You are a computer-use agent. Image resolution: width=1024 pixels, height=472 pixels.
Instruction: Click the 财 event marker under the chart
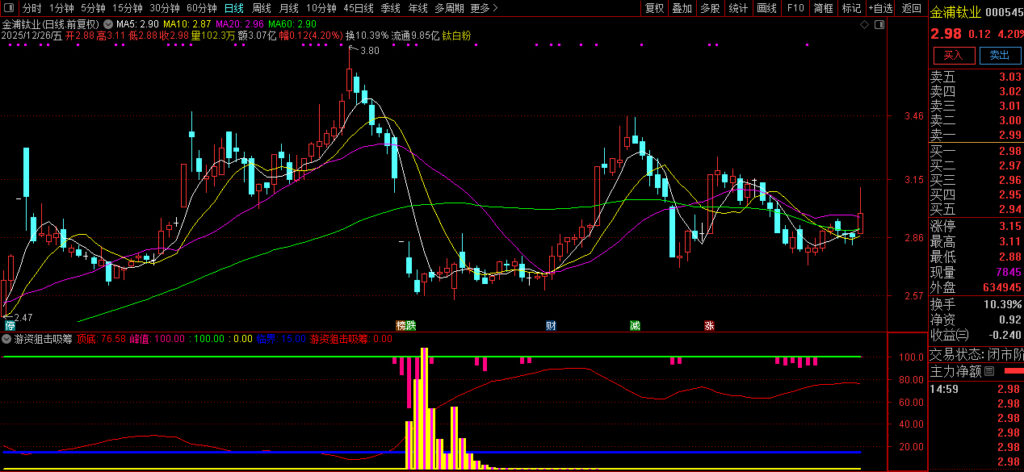pyautogui.click(x=550, y=326)
